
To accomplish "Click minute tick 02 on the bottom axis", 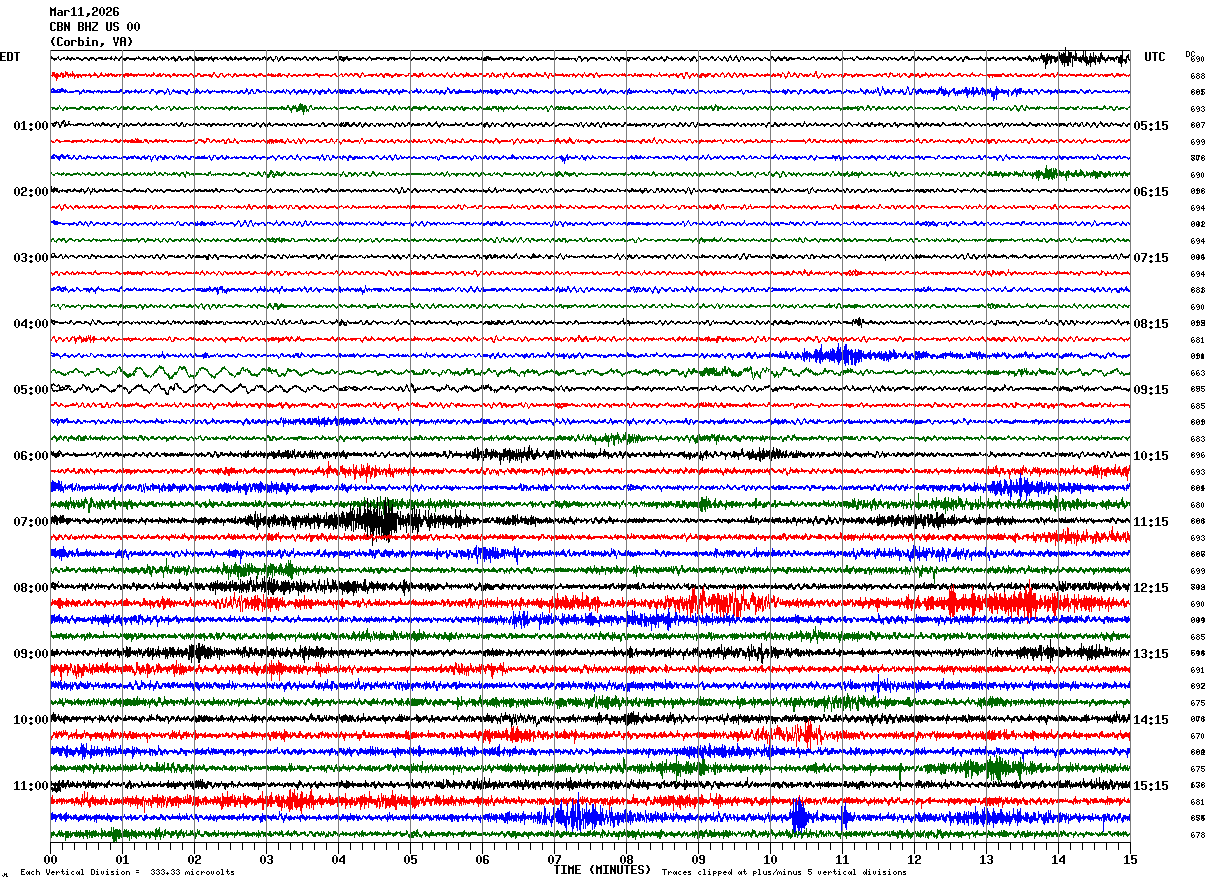I will 194,859.
